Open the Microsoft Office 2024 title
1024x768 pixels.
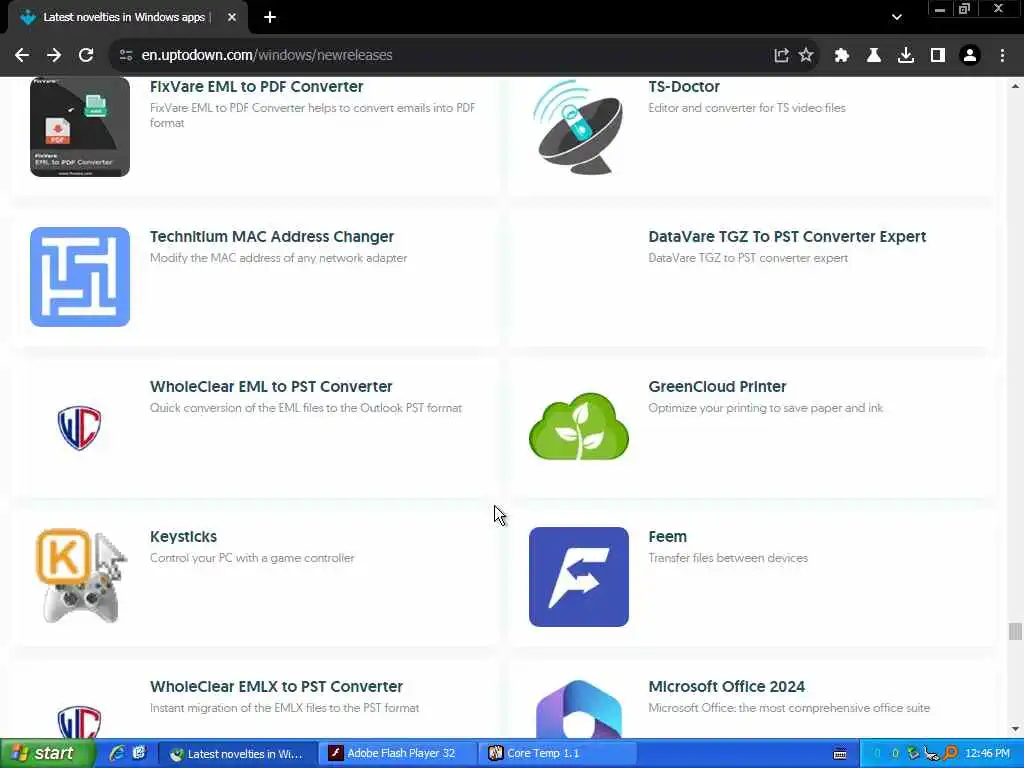pos(726,686)
